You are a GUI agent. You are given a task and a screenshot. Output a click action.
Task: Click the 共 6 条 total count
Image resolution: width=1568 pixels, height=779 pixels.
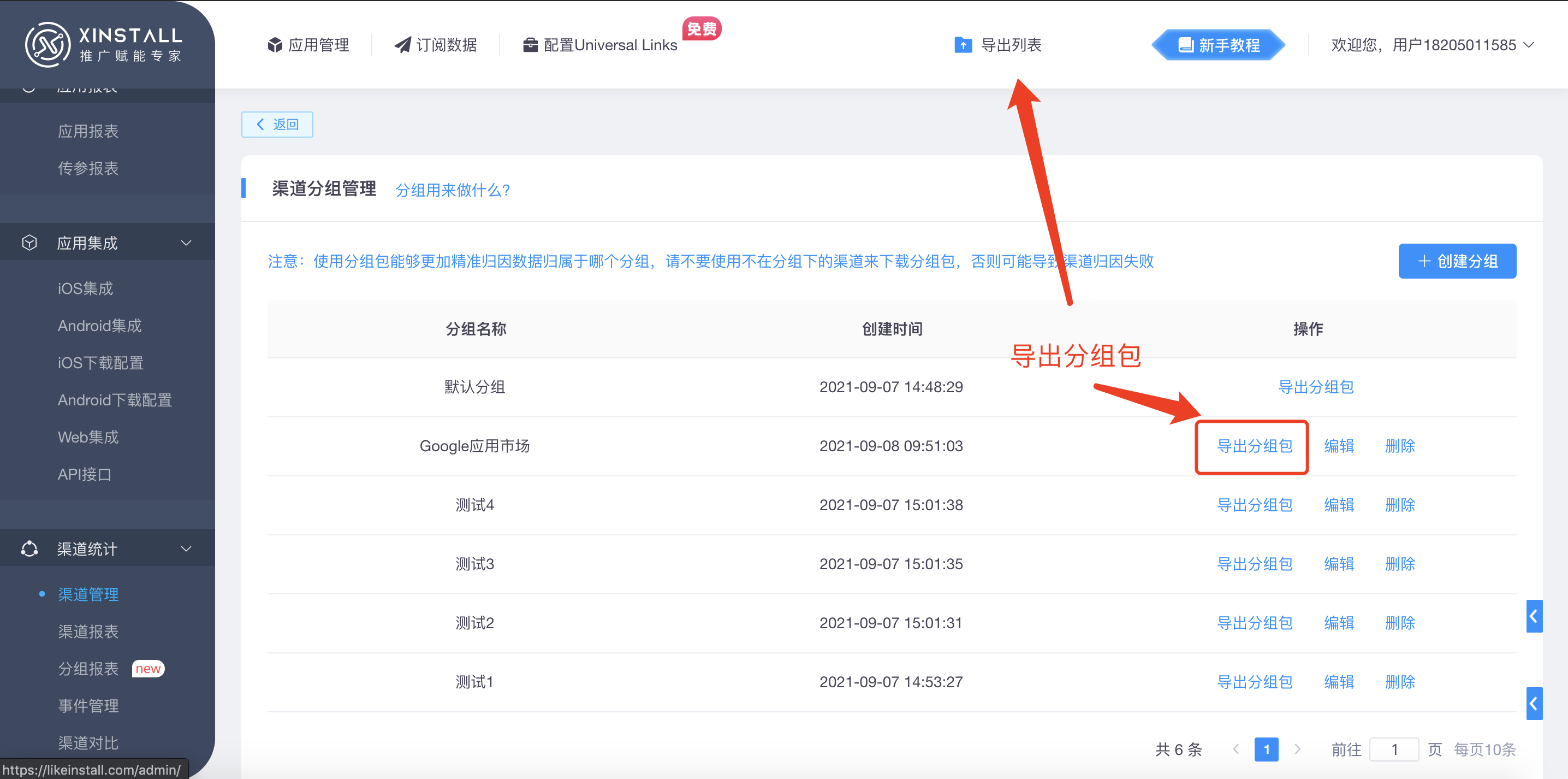coord(1178,748)
